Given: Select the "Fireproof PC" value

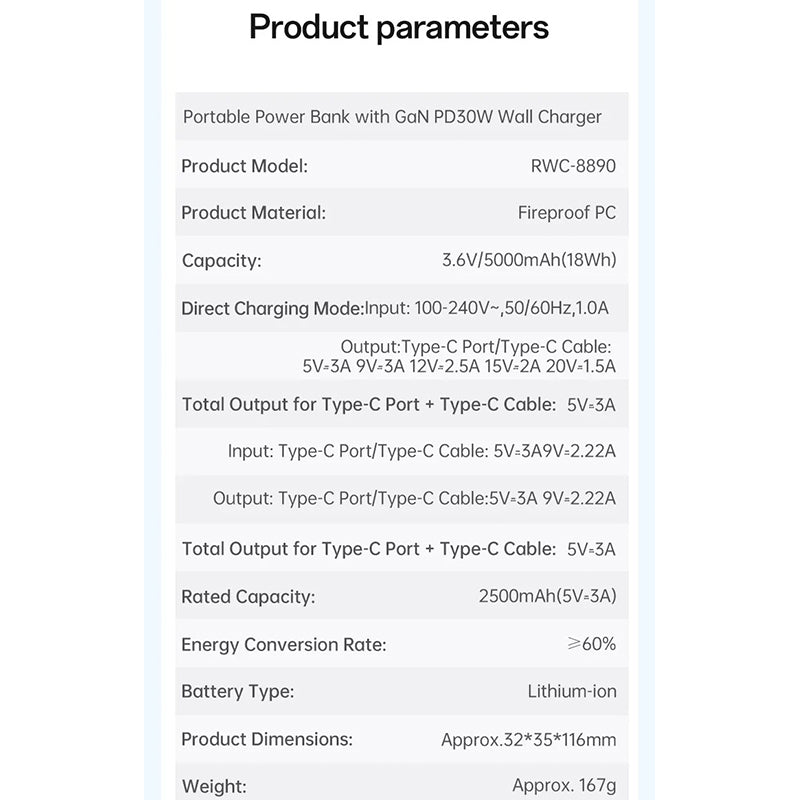Looking at the screenshot, I should (567, 213).
